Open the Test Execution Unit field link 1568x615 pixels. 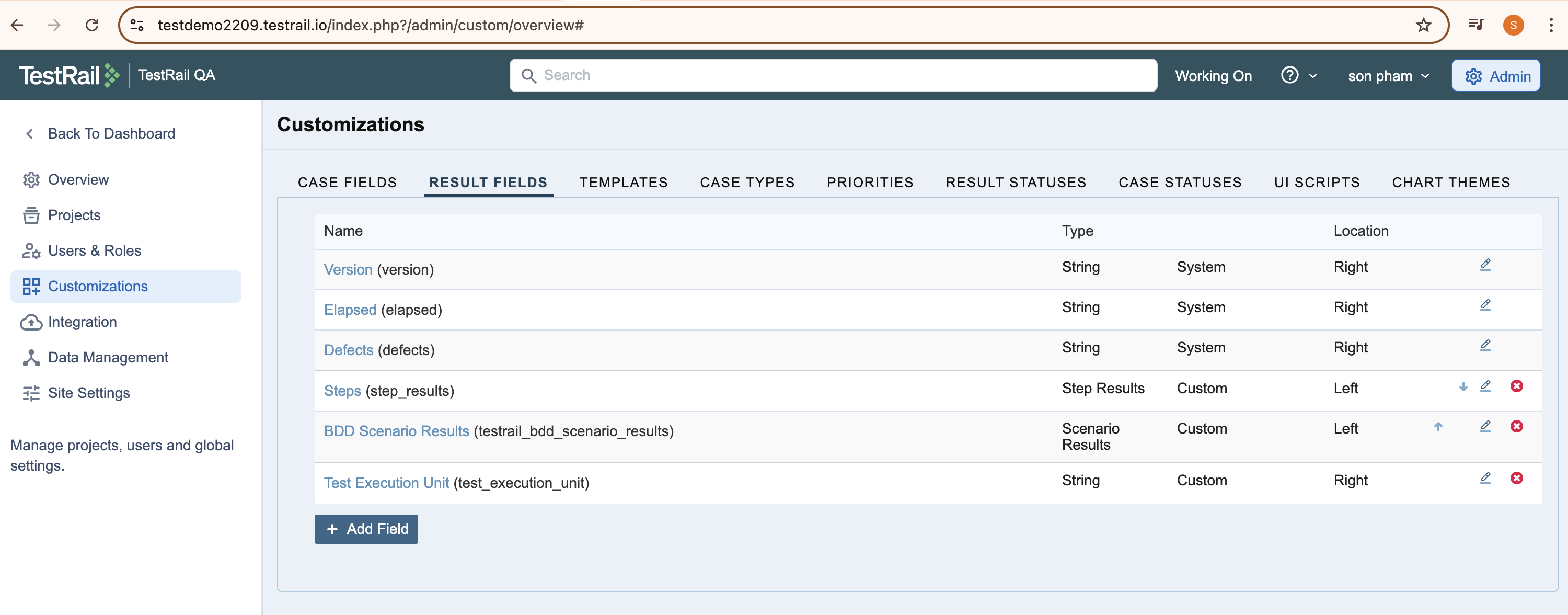[386, 482]
